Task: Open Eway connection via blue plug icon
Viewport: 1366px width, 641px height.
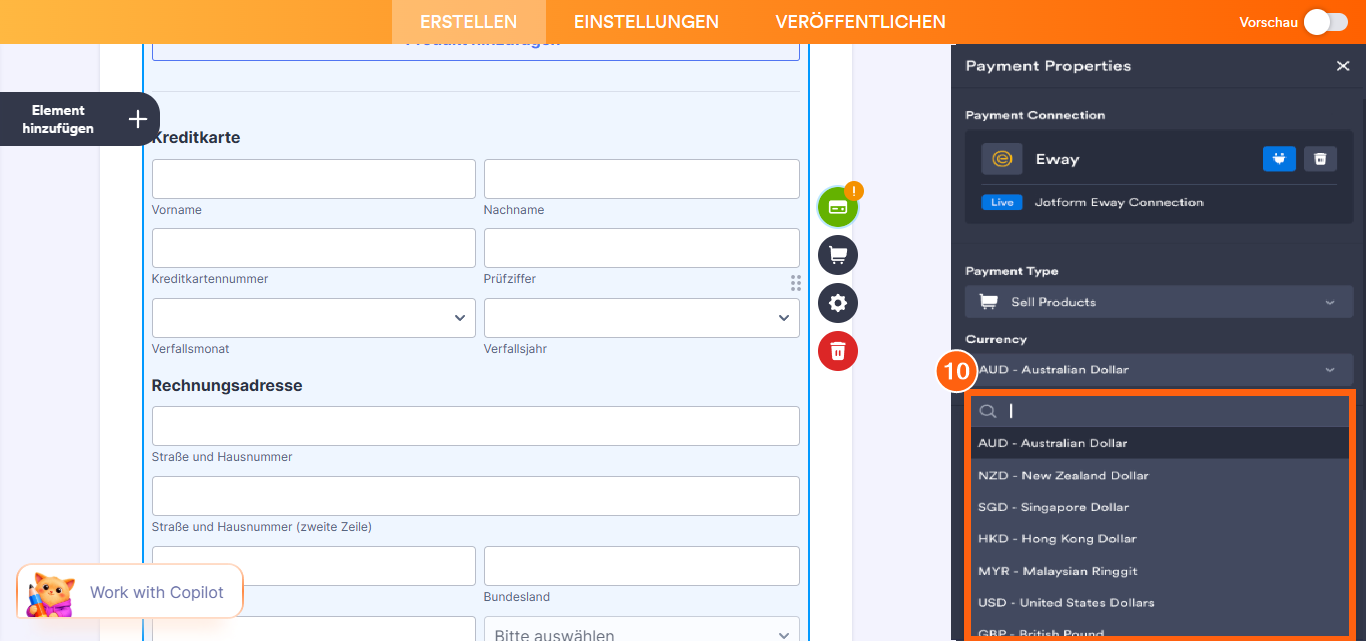Action: (1279, 158)
